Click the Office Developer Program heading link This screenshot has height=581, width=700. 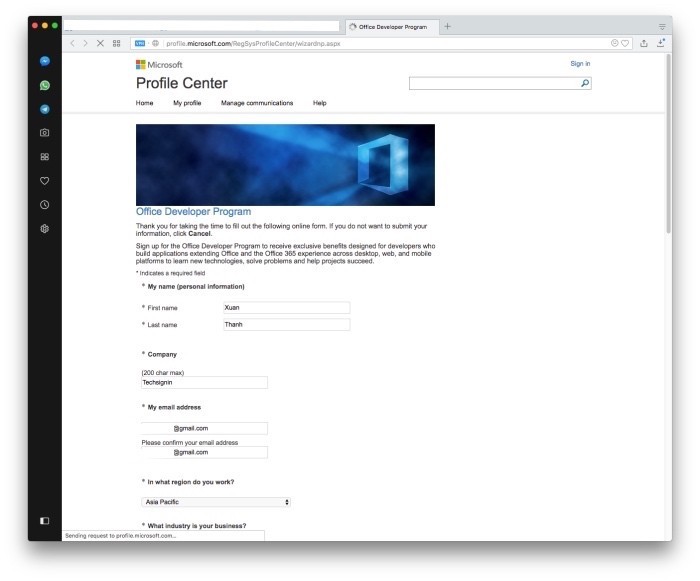click(193, 211)
